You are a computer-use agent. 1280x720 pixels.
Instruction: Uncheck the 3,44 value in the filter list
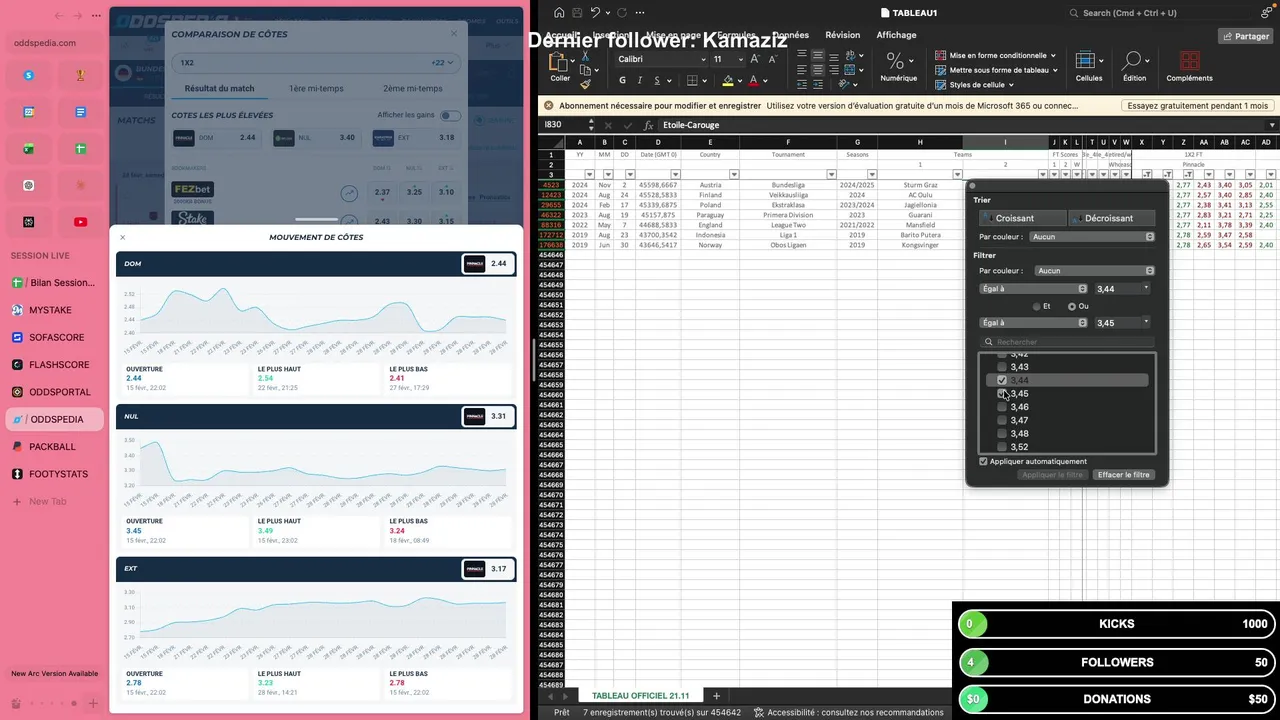pos(1002,380)
